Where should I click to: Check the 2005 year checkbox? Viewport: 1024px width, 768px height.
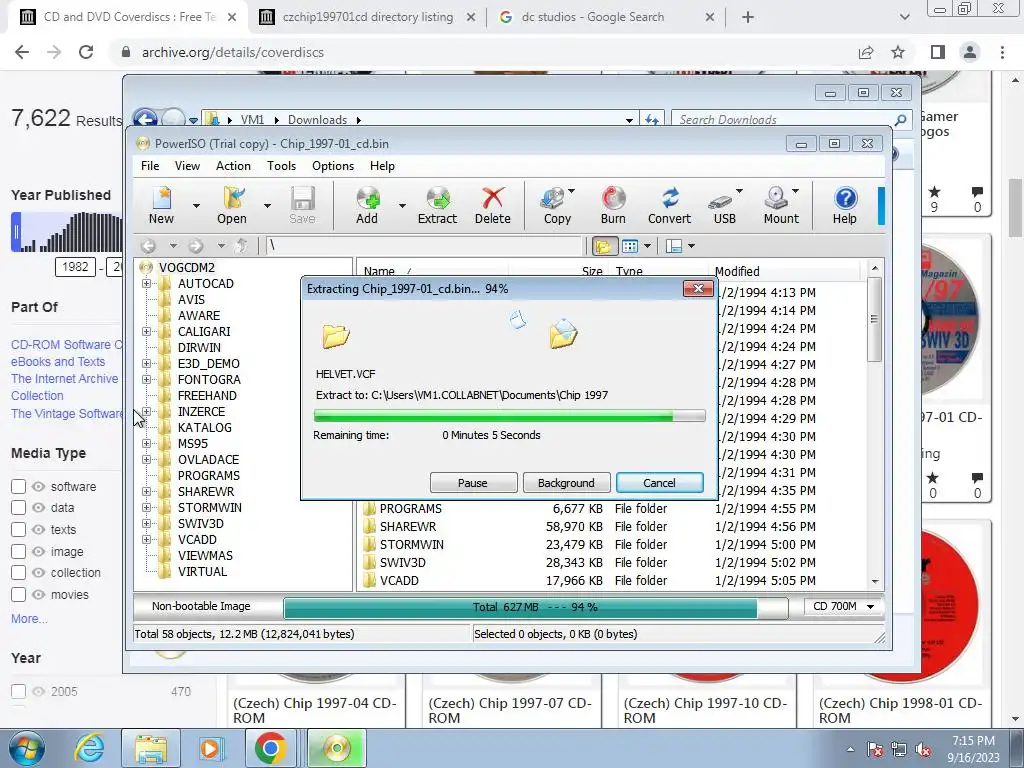click(18, 692)
